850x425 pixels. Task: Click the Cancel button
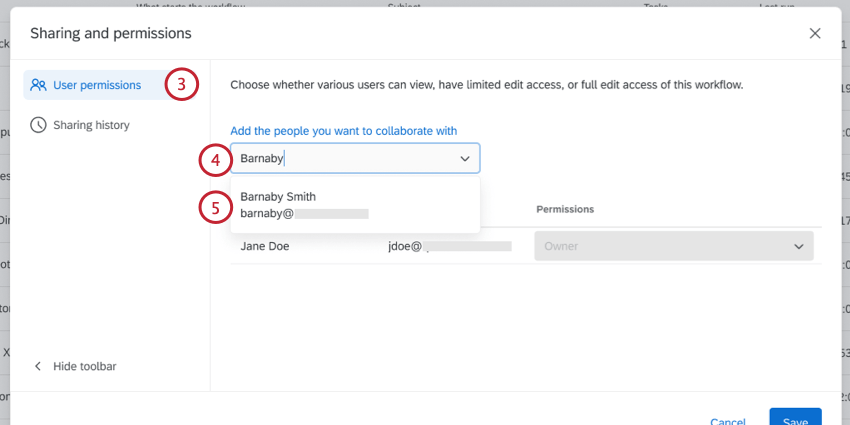(x=728, y=421)
